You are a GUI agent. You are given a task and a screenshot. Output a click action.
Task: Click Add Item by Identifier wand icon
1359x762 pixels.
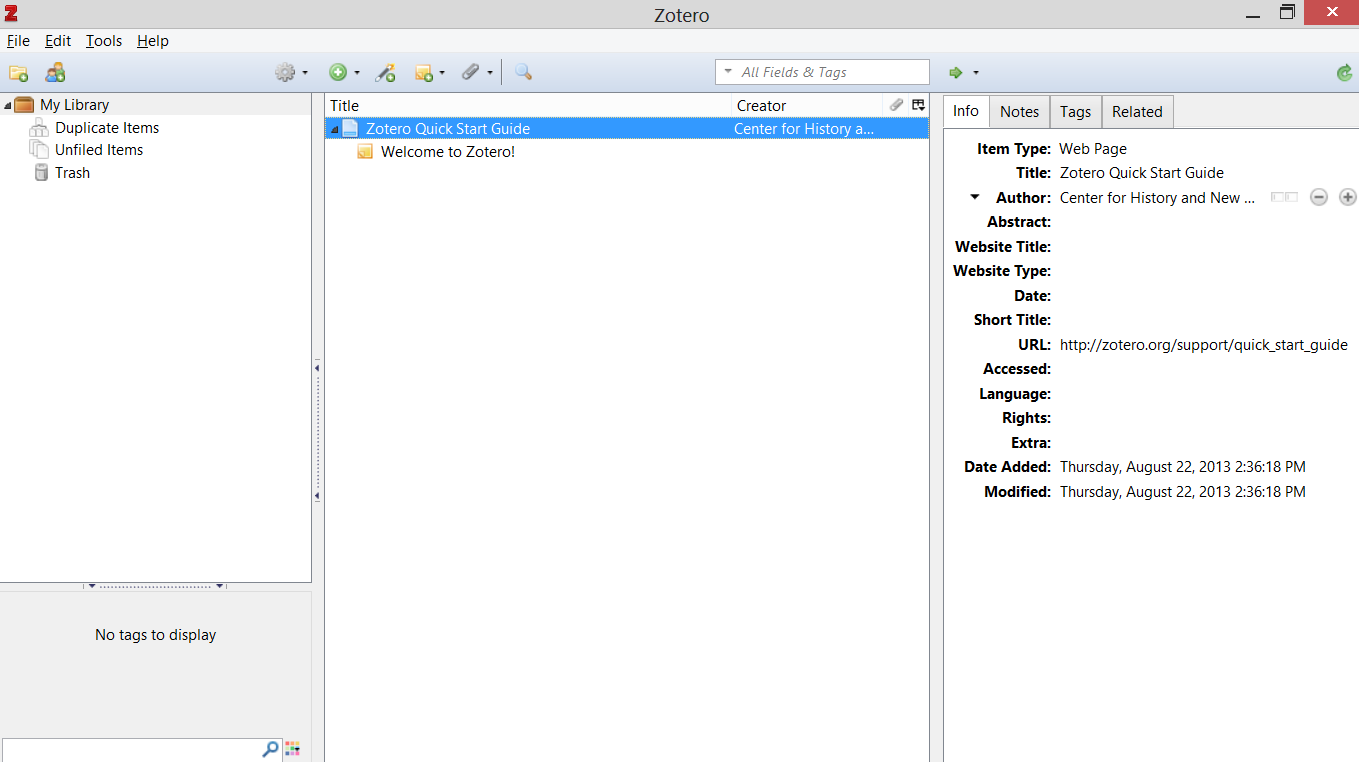pyautogui.click(x=385, y=73)
